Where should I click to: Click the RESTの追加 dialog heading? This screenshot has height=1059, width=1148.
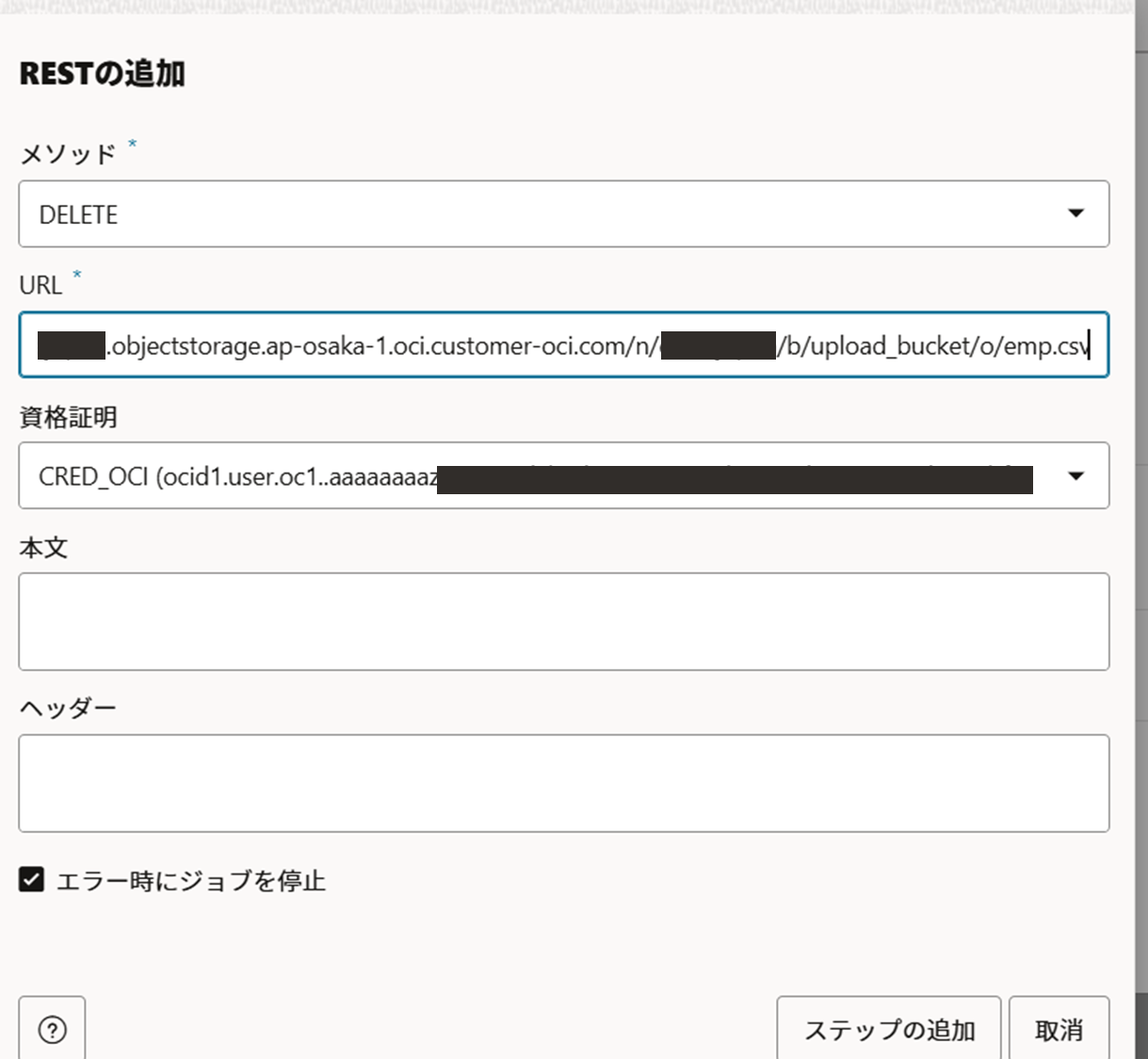pyautogui.click(x=102, y=73)
